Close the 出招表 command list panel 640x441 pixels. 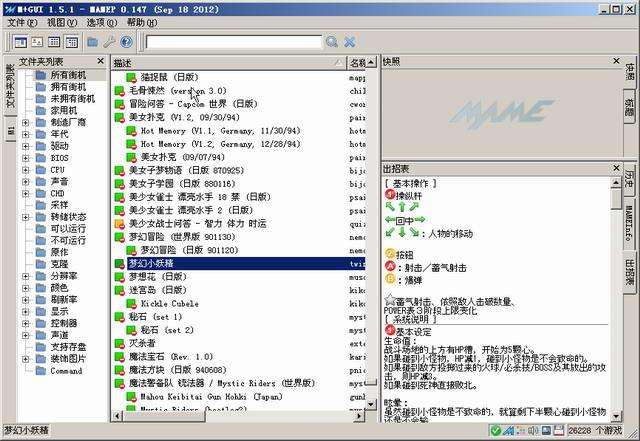[x=614, y=168]
